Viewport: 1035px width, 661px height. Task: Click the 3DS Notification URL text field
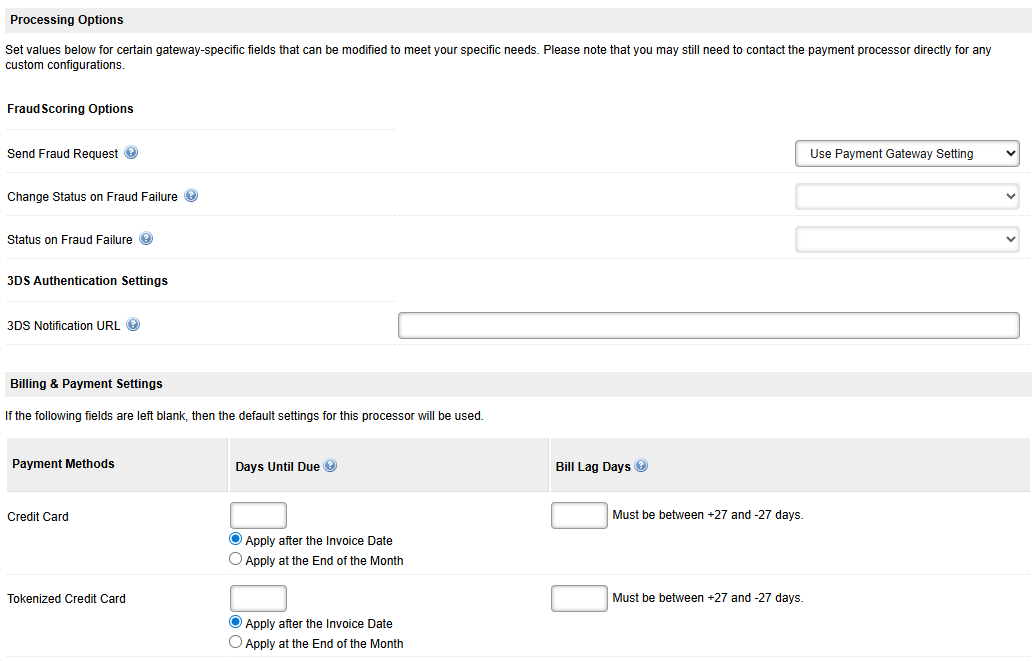tap(708, 324)
